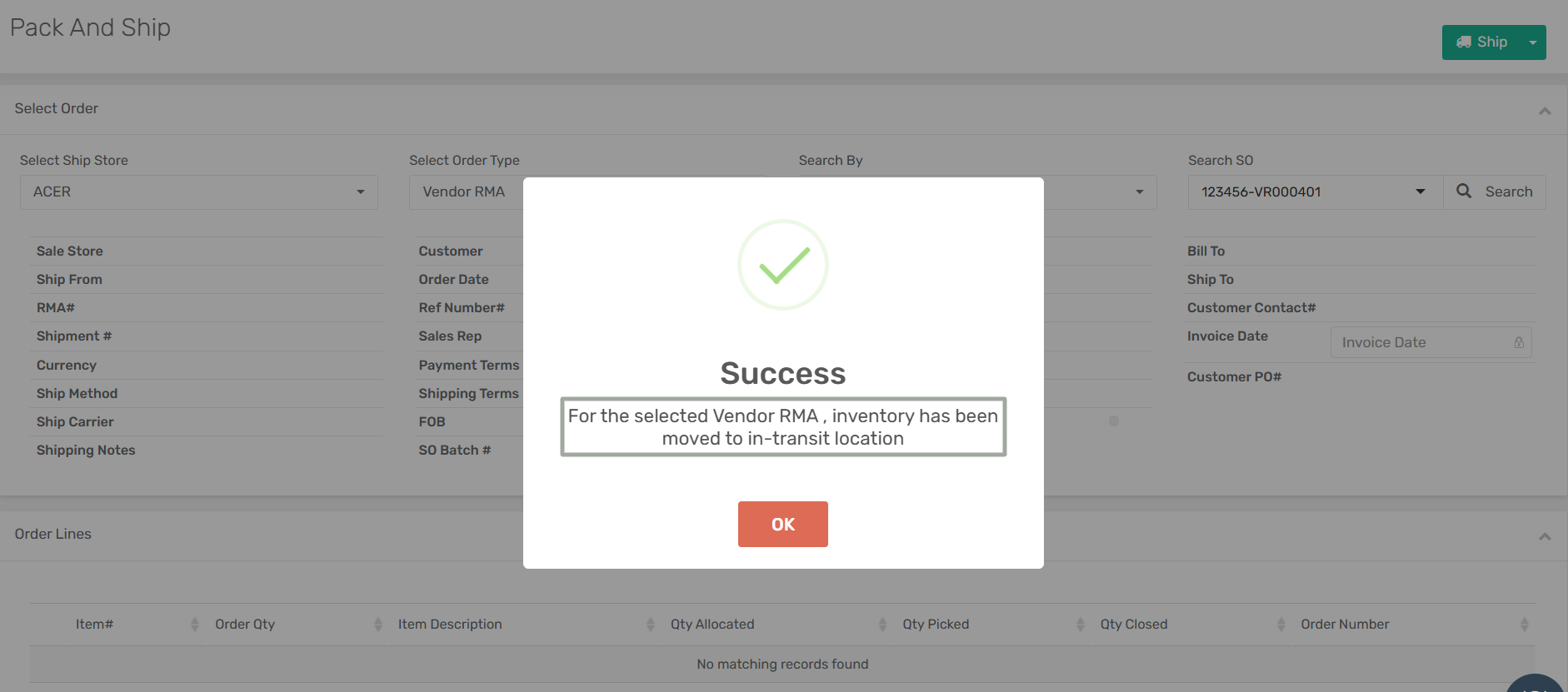Click the OK button in Success dialog
The width and height of the screenshot is (1568, 692).
(x=782, y=524)
